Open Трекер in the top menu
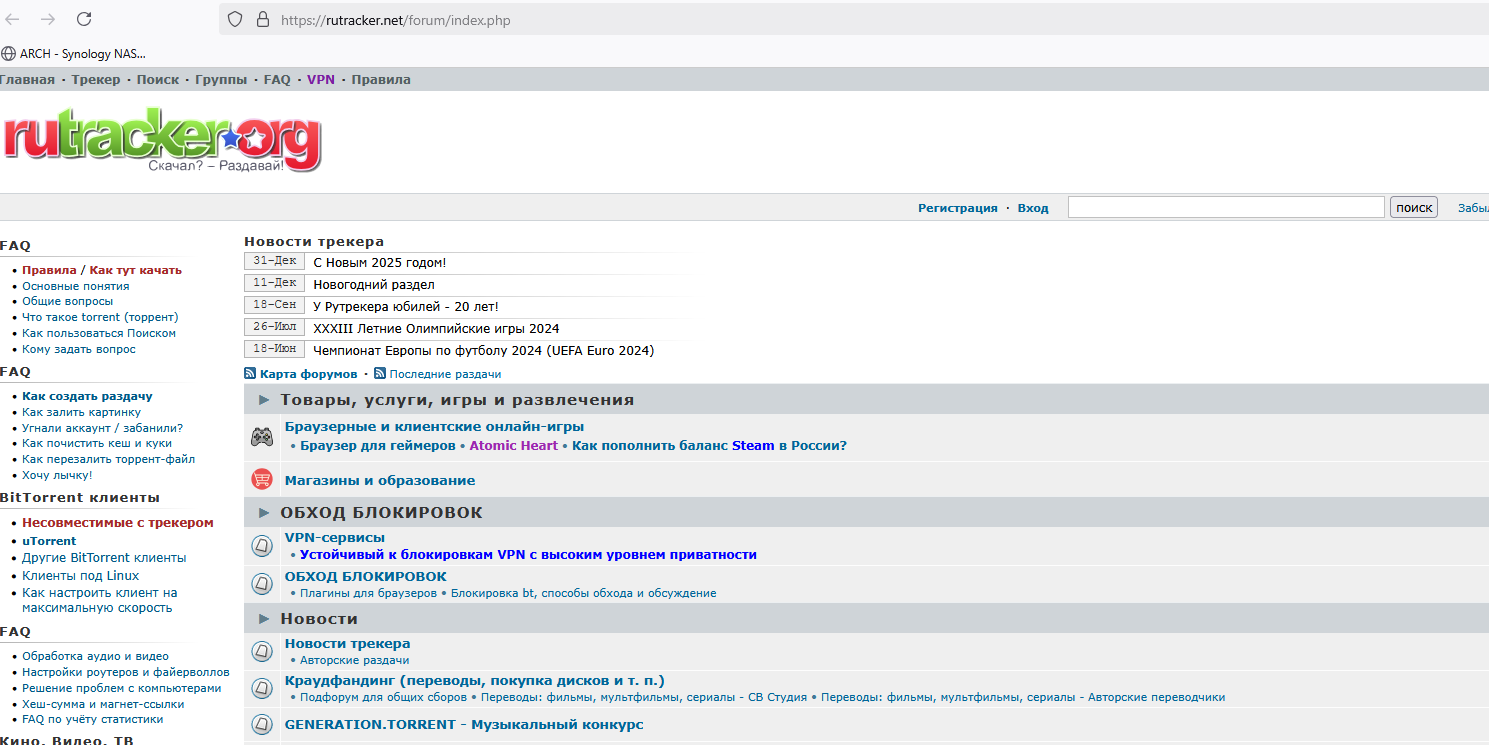Screen dimensions: 1489x745 (96, 80)
